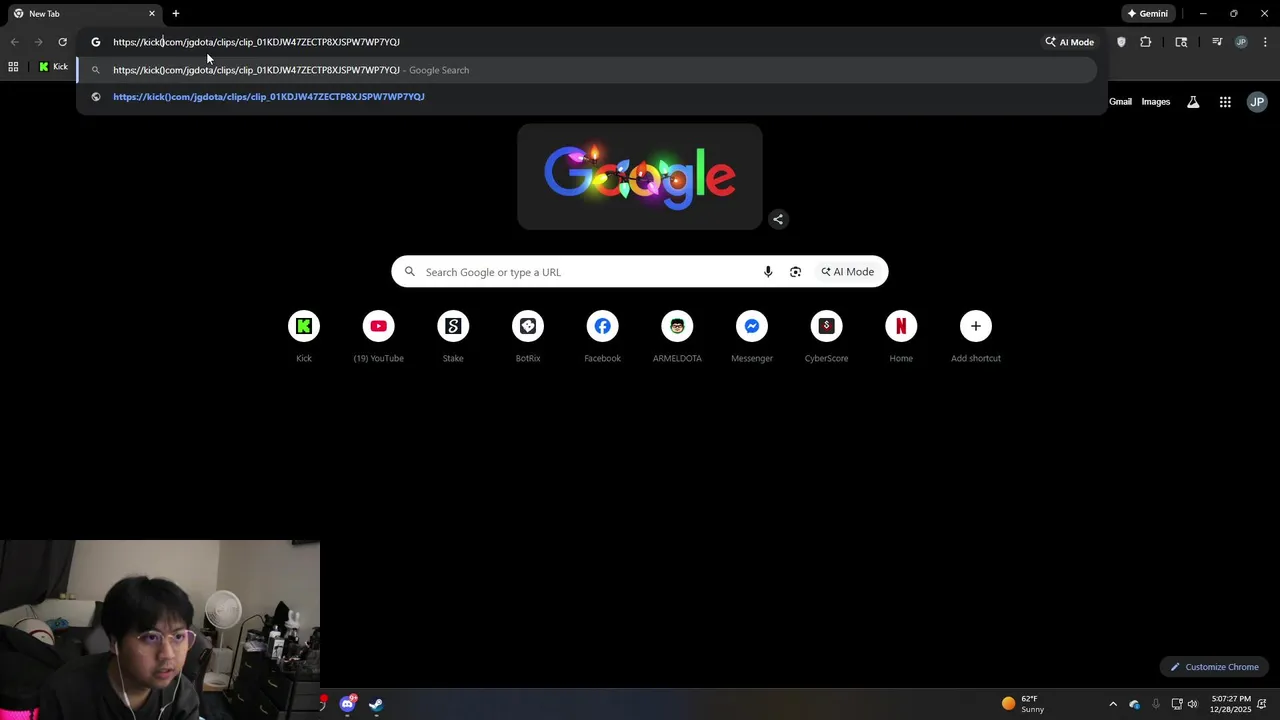Open the volume speaker icon in tray

pyautogui.click(x=1192, y=704)
